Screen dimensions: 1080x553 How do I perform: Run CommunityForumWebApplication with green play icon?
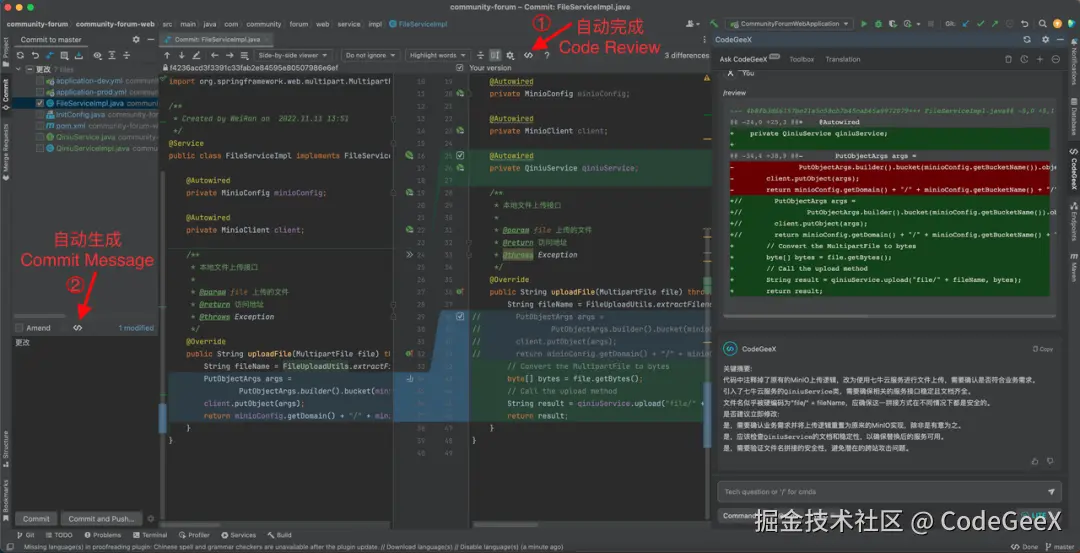864,23
